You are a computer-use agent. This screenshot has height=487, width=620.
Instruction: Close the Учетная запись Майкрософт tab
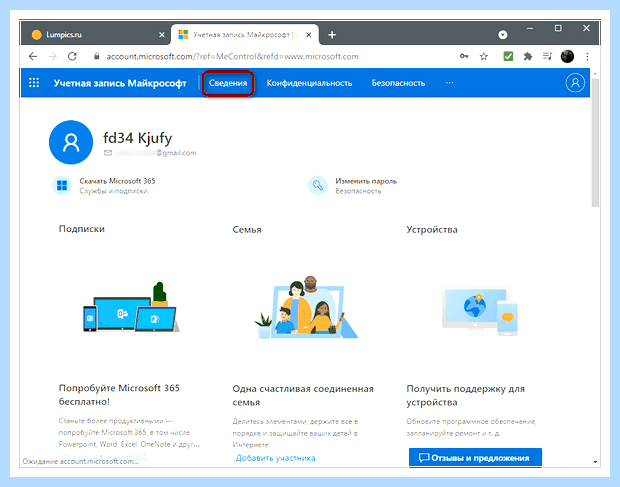pyautogui.click(x=308, y=35)
